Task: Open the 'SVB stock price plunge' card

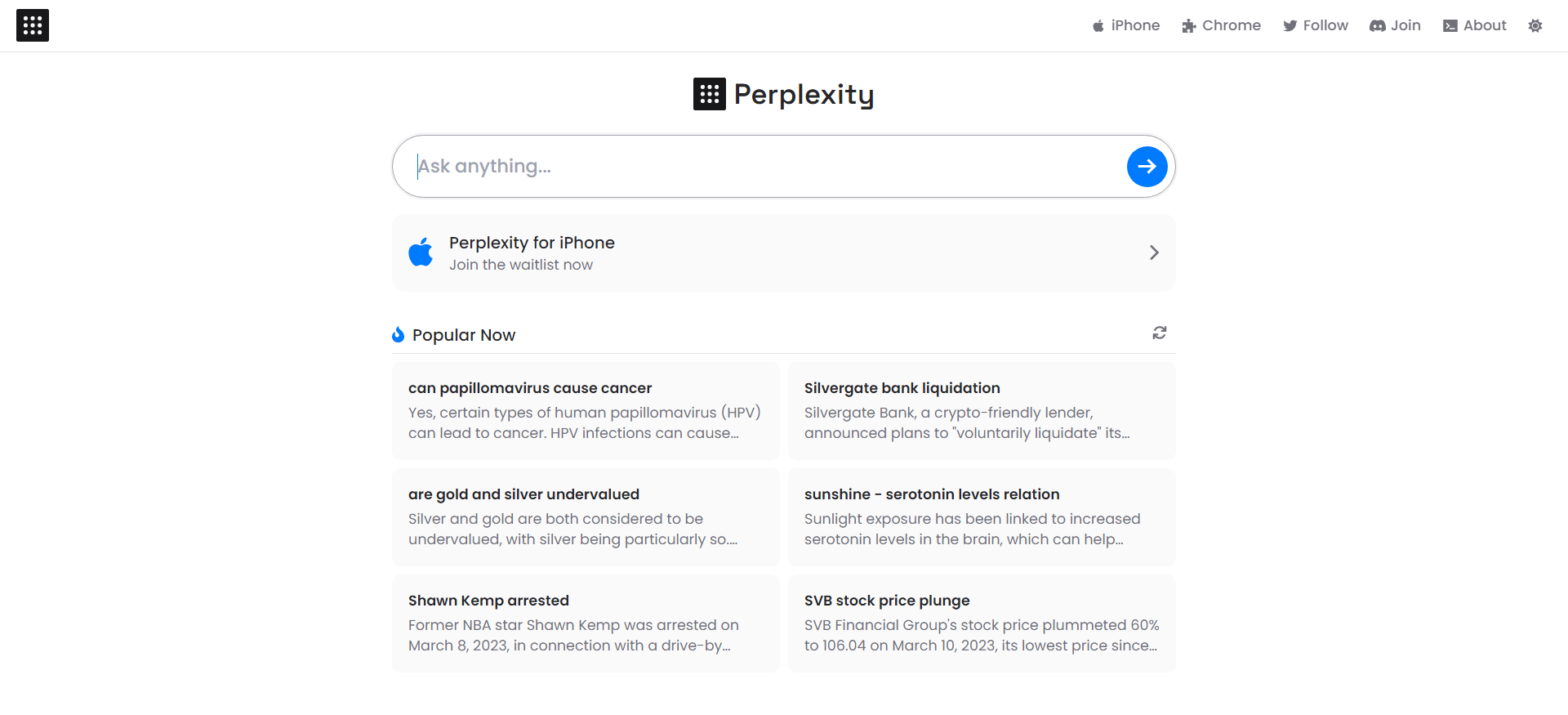Action: point(981,623)
